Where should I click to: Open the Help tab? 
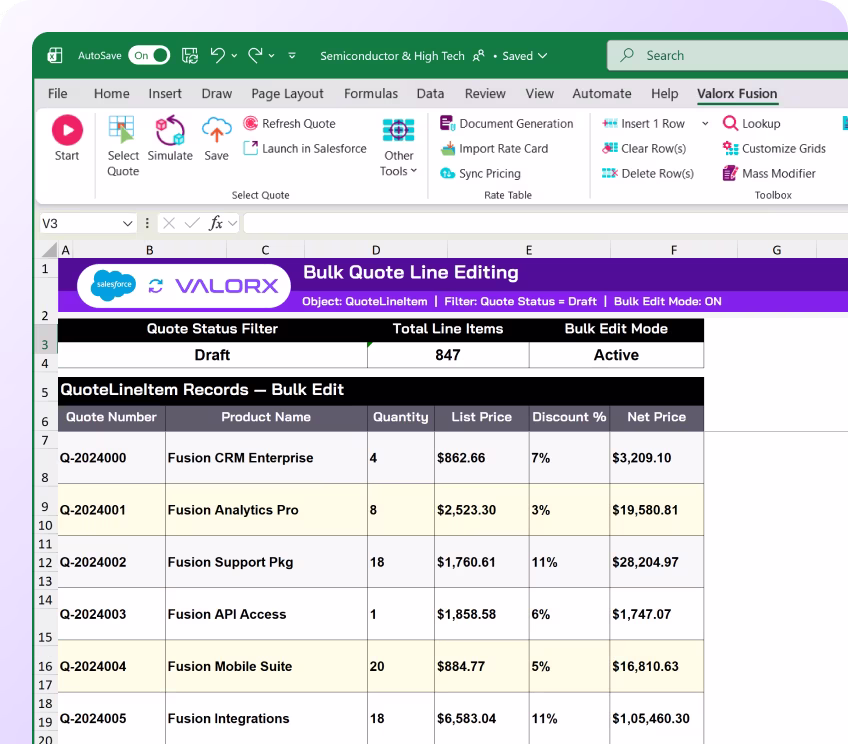pyautogui.click(x=665, y=94)
